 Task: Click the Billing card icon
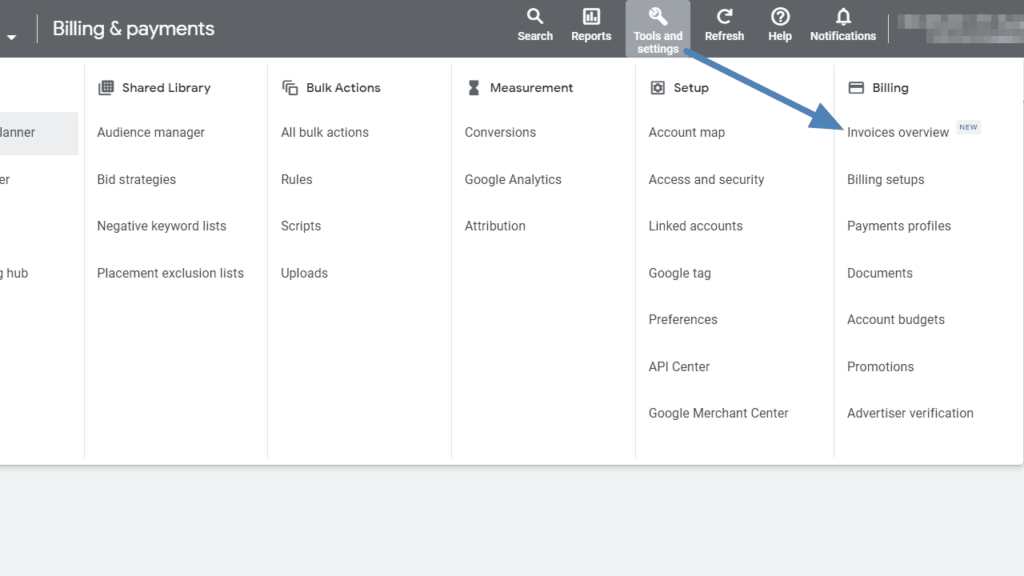tap(858, 87)
